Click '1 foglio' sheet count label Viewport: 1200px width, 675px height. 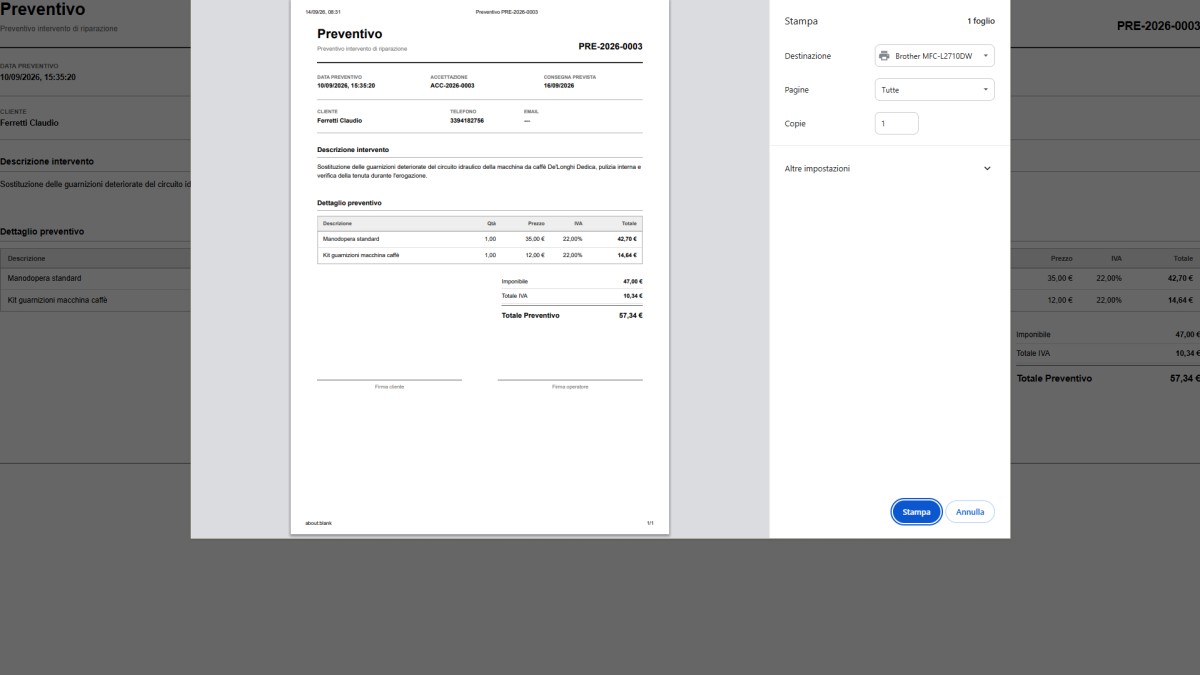click(982, 21)
